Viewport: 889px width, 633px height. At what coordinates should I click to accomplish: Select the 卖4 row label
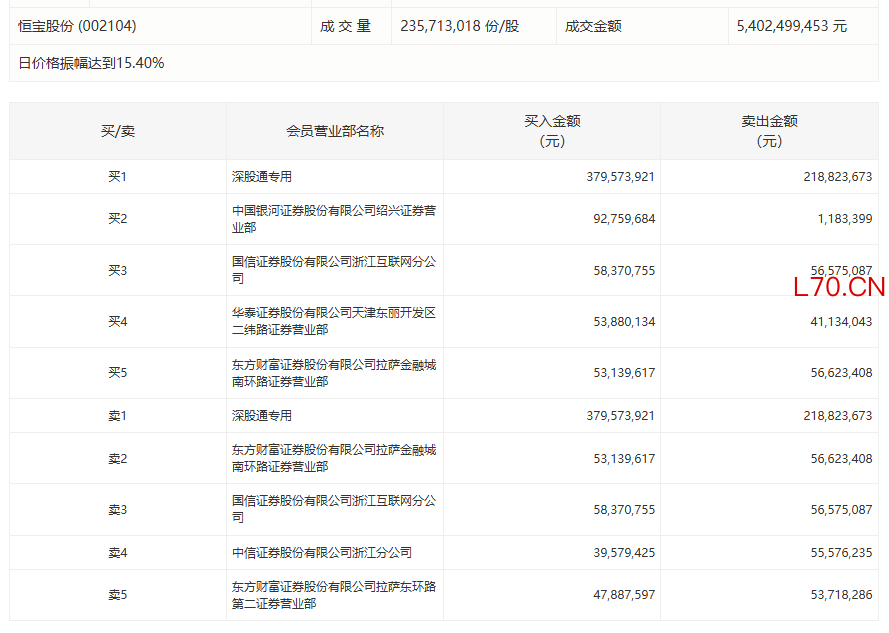pos(117,552)
